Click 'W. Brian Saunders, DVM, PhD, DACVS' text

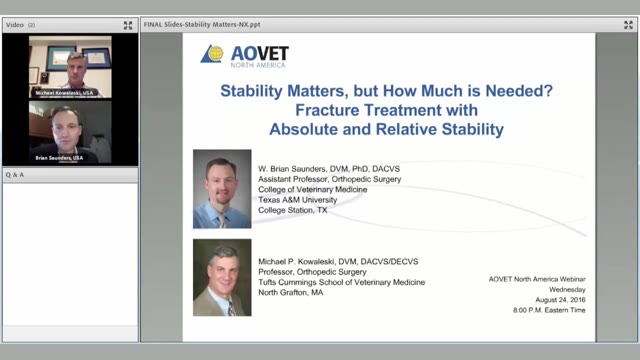coord(329,169)
